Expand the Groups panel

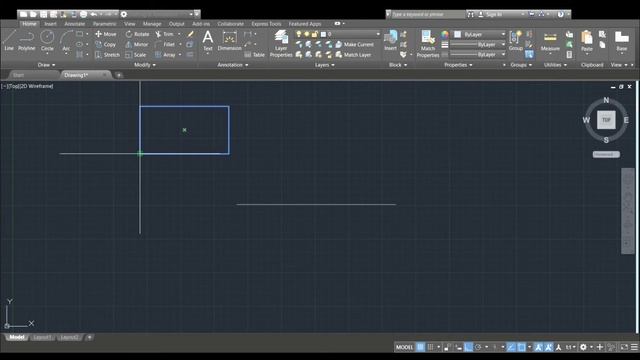[x=521, y=64]
